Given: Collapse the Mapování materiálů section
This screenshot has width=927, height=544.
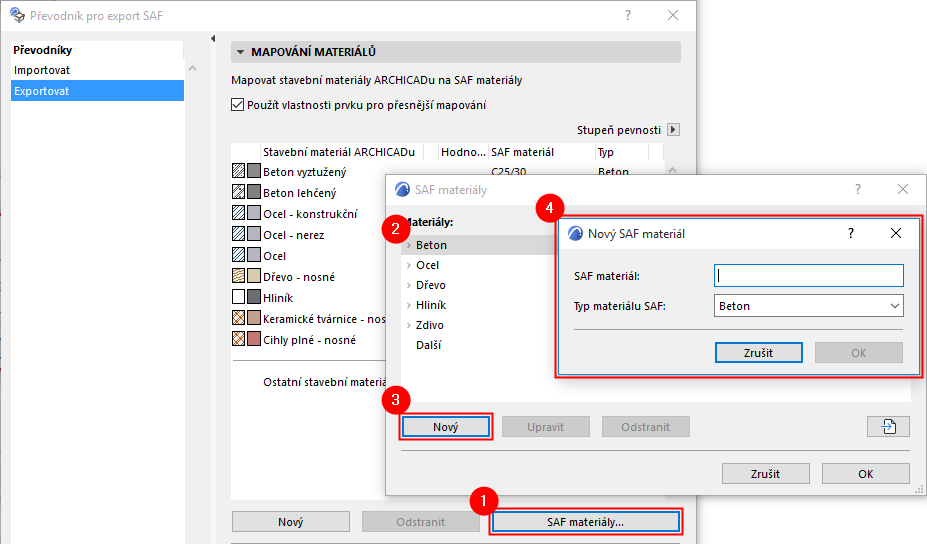Looking at the screenshot, I should (241, 52).
